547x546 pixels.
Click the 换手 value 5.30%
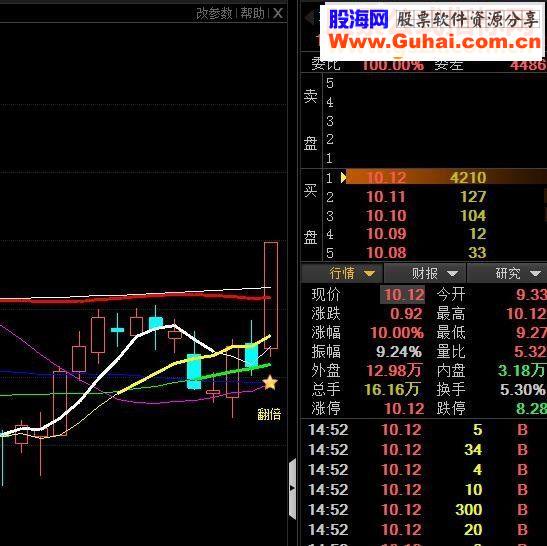tap(522, 389)
